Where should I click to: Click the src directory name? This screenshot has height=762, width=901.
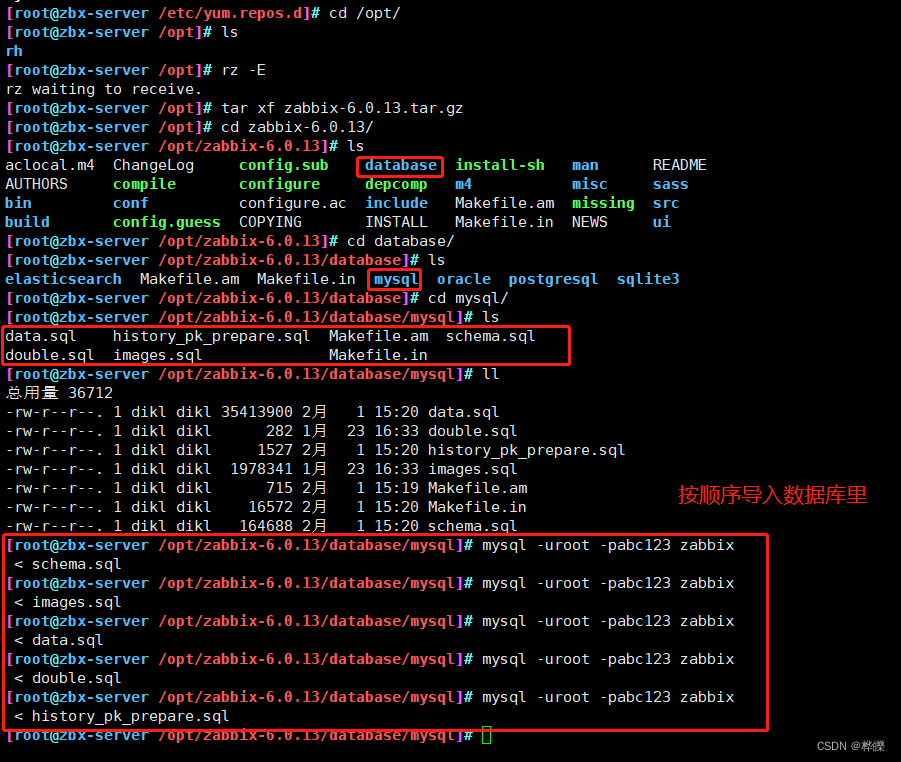(x=666, y=203)
